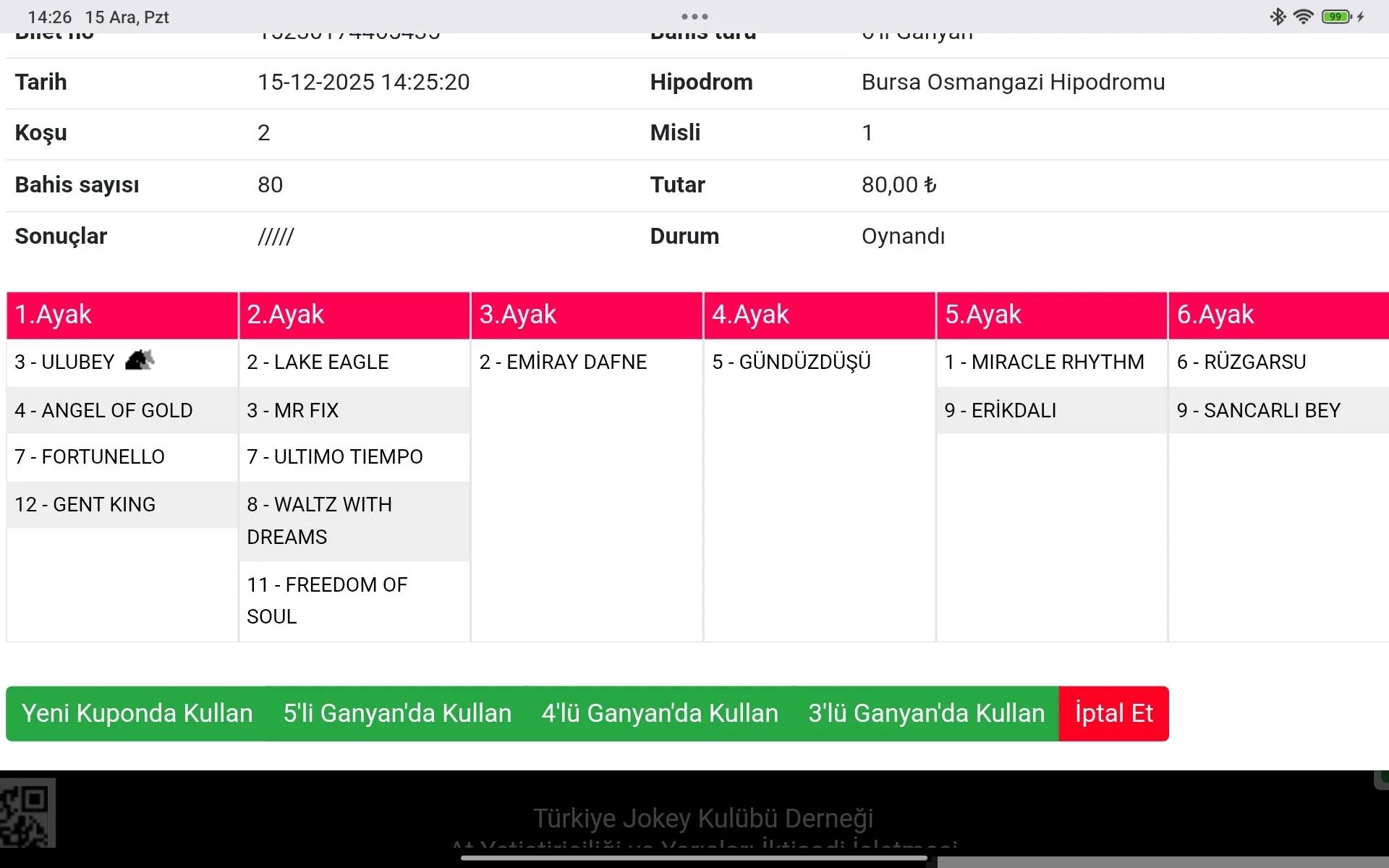Cancel the ticket with İptal Et
The width and height of the screenshot is (1389, 868).
(x=1113, y=713)
